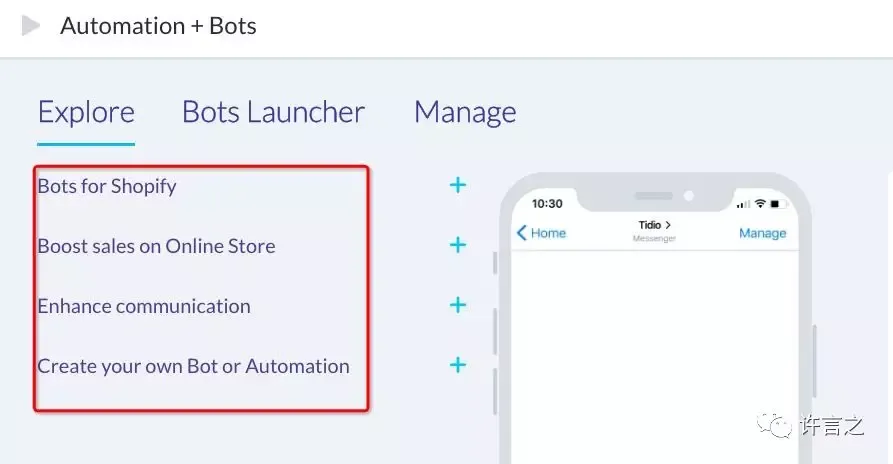This screenshot has height=464, width=893.
Task: Tap Tidio Messenger title in phone preview
Action: coord(654,231)
